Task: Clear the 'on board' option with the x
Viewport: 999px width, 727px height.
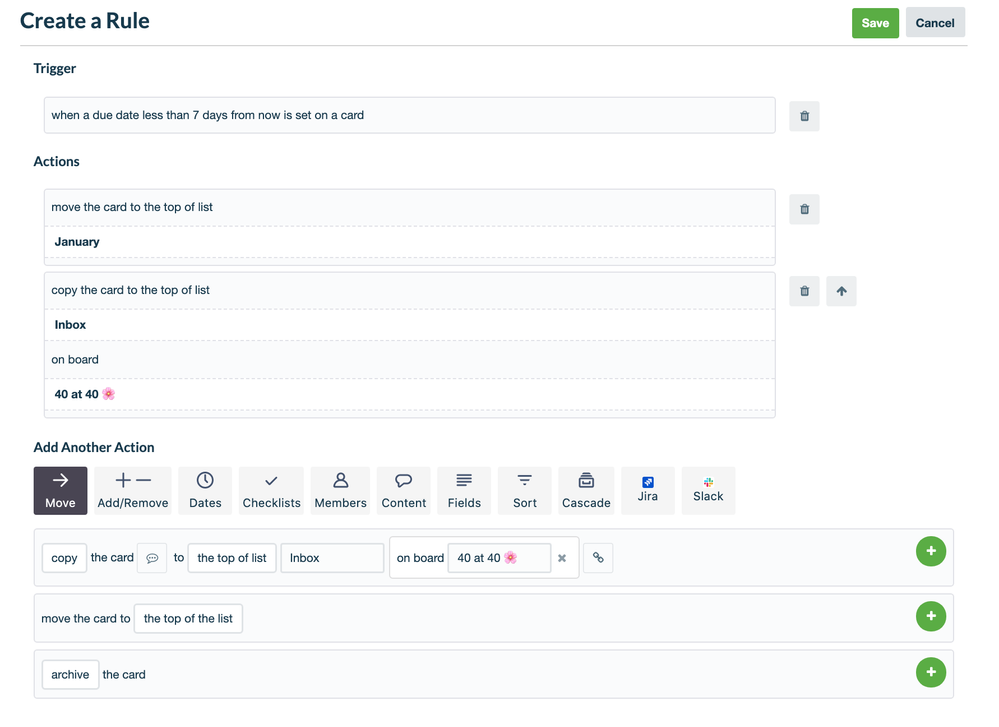Action: click(562, 558)
